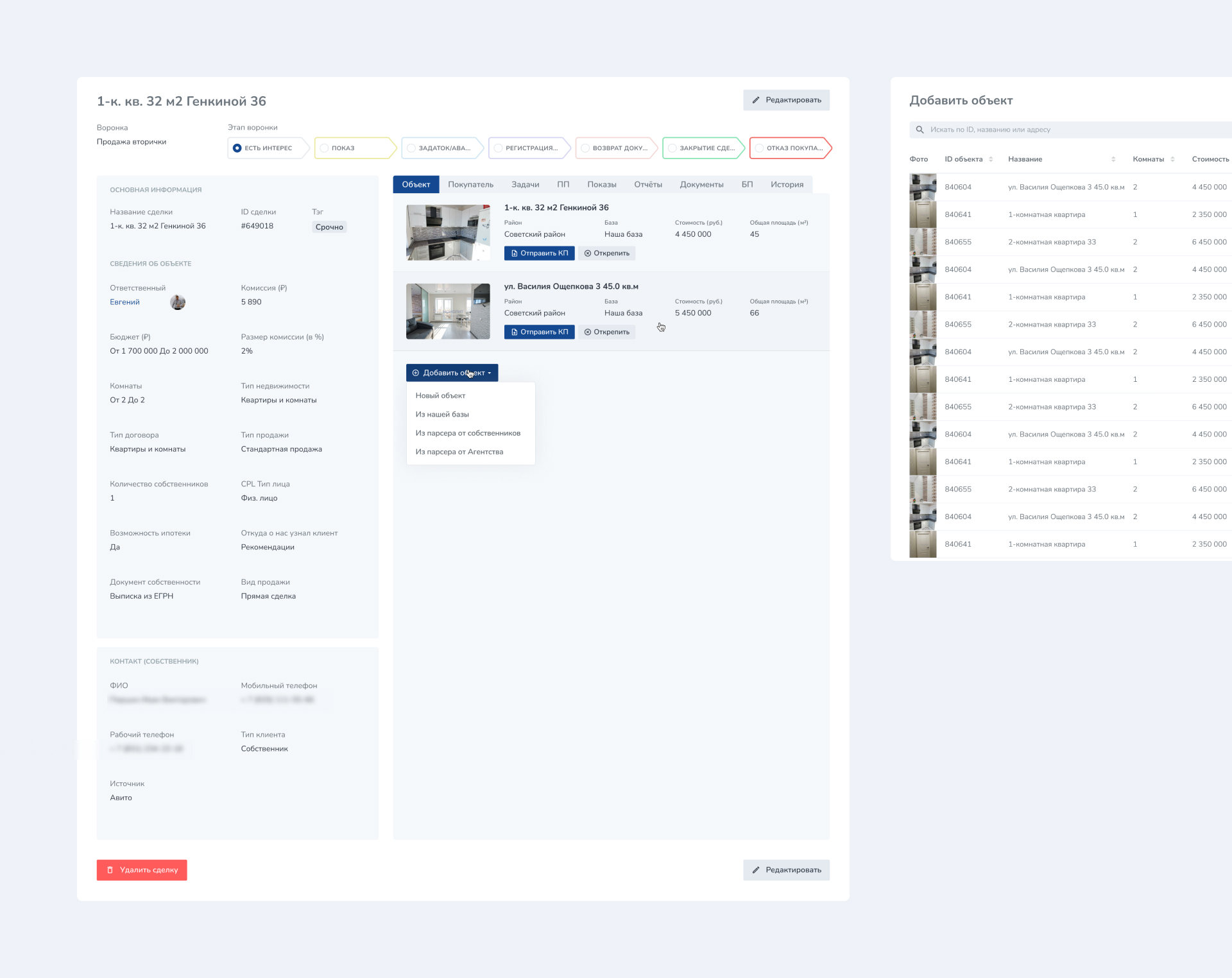
Task: Click Евгений's avatar photo
Action: tap(178, 302)
